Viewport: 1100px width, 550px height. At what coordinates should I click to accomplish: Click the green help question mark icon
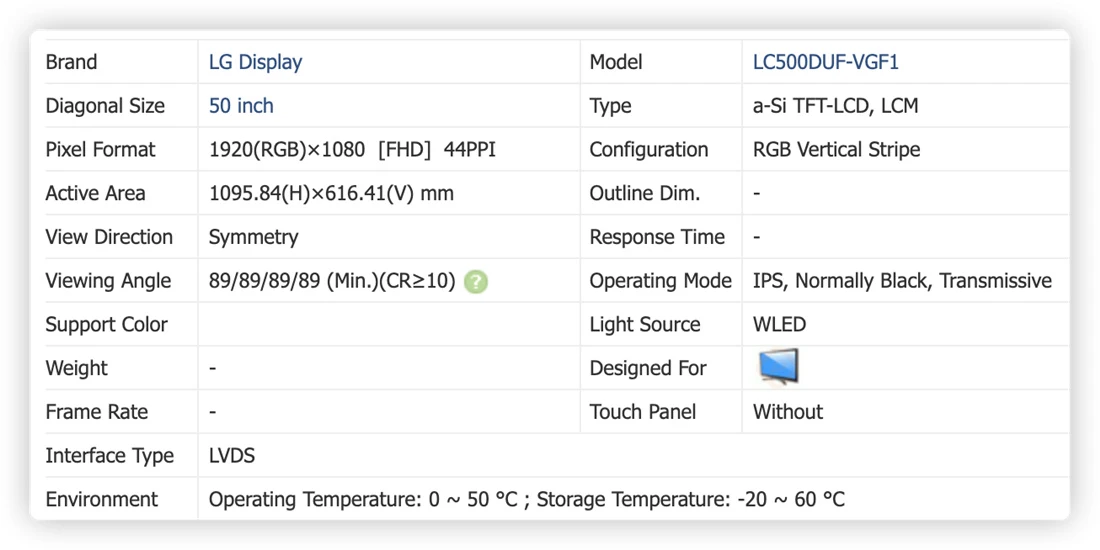pos(476,282)
